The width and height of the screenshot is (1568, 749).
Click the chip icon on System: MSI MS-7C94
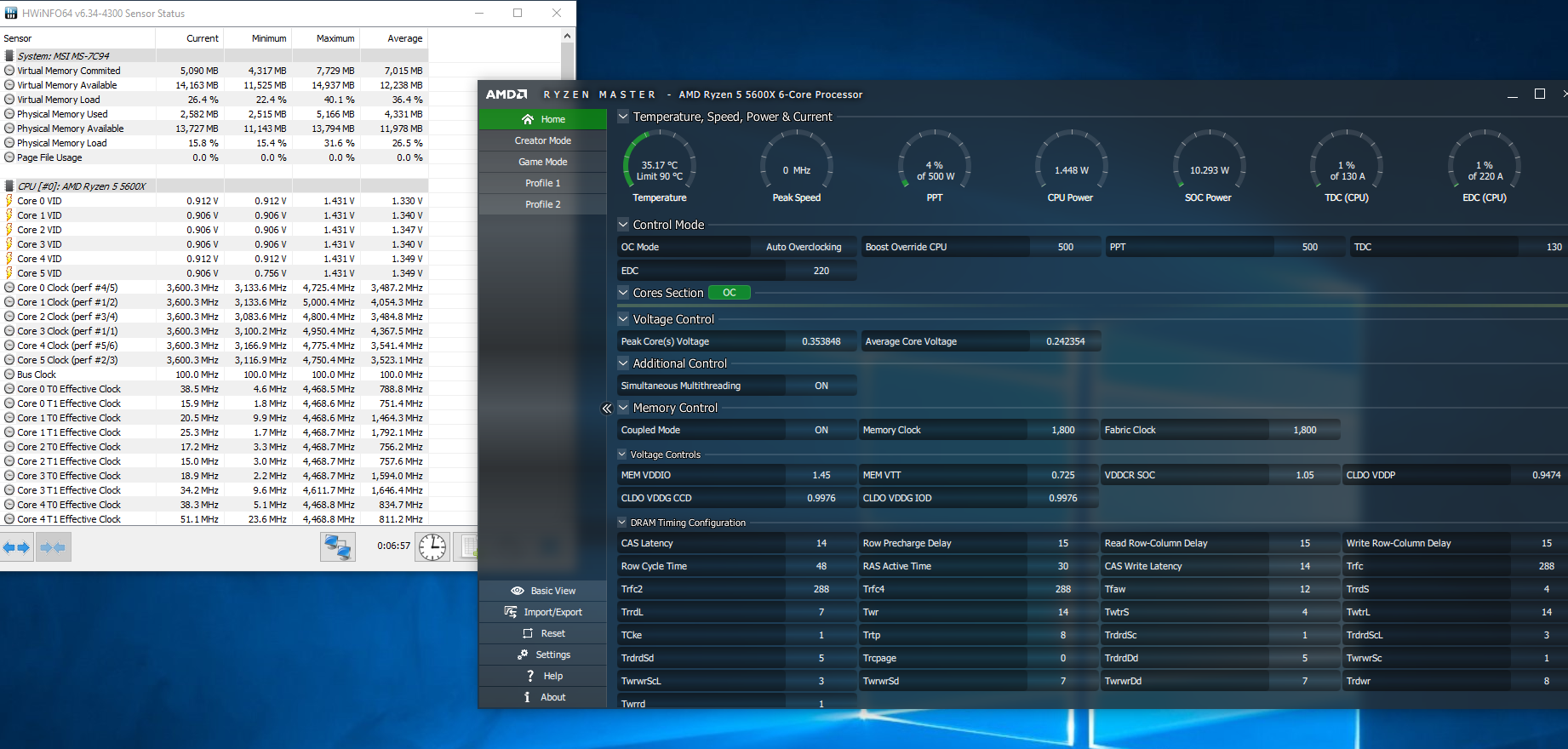click(x=9, y=56)
